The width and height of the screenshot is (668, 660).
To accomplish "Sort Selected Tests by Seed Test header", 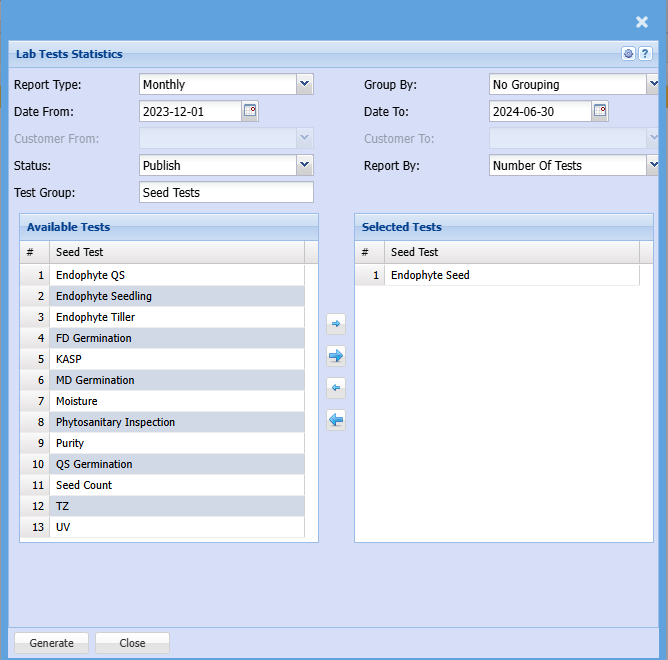I will (512, 252).
